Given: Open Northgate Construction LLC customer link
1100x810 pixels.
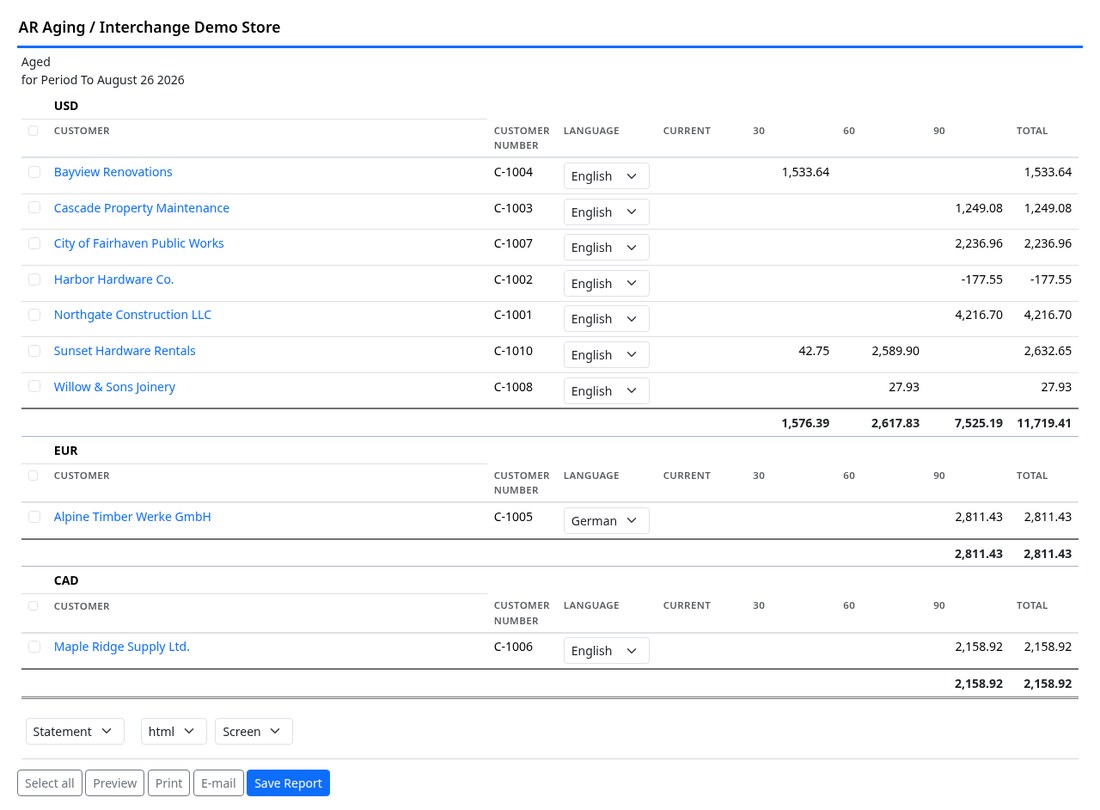Looking at the screenshot, I should click(133, 315).
